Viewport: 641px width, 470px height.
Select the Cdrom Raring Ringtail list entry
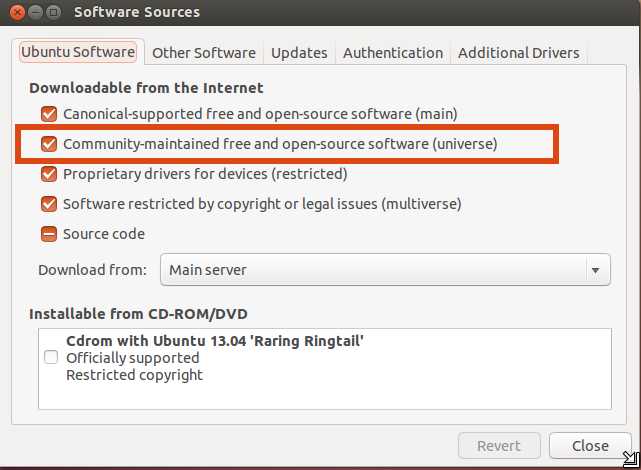coord(325,358)
